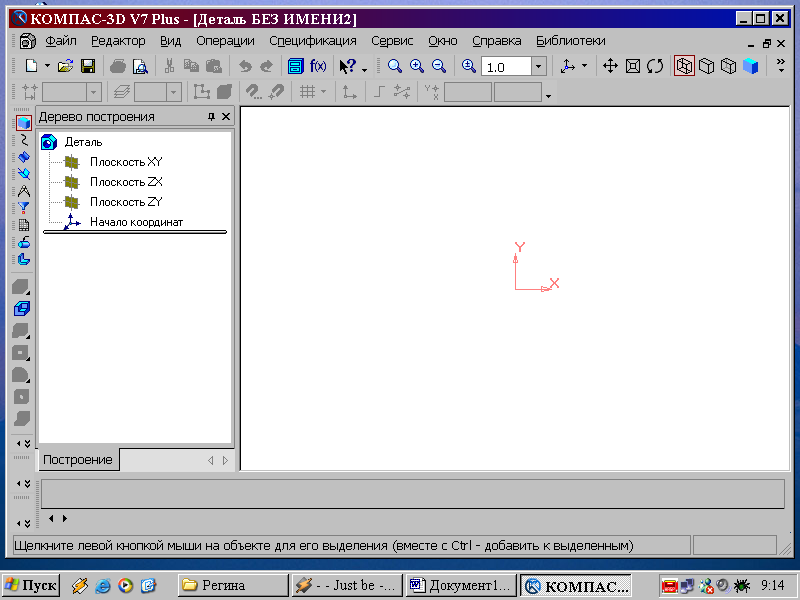This screenshot has width=800, height=600.
Task: Open the Library manager icon
Action: coord(295,66)
